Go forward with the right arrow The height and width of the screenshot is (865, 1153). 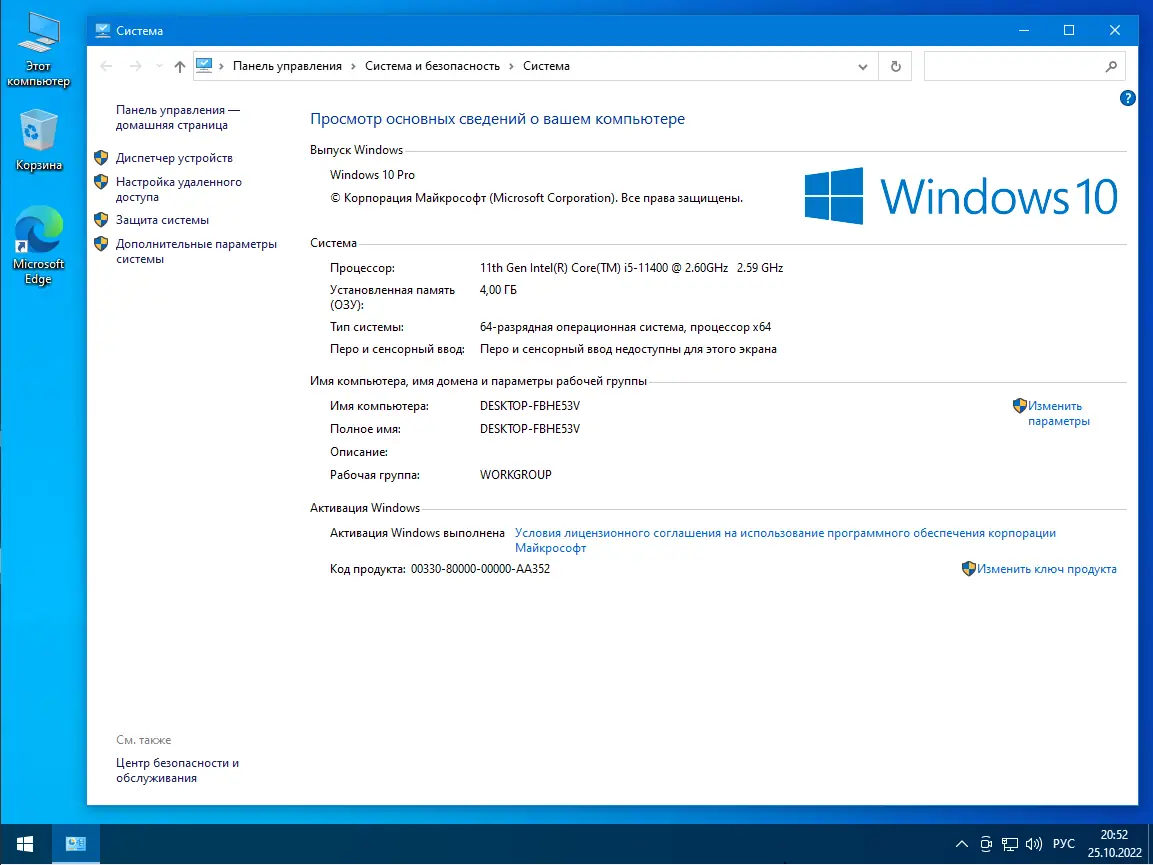click(135, 66)
